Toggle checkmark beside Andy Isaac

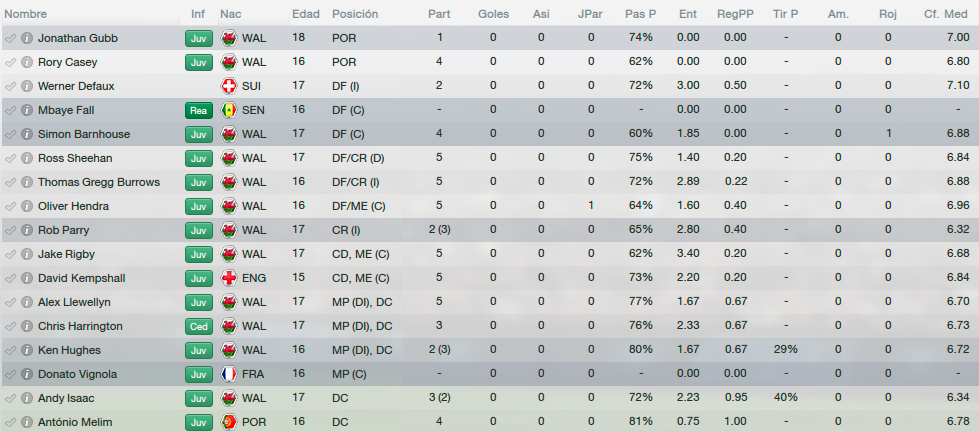pyautogui.click(x=10, y=398)
